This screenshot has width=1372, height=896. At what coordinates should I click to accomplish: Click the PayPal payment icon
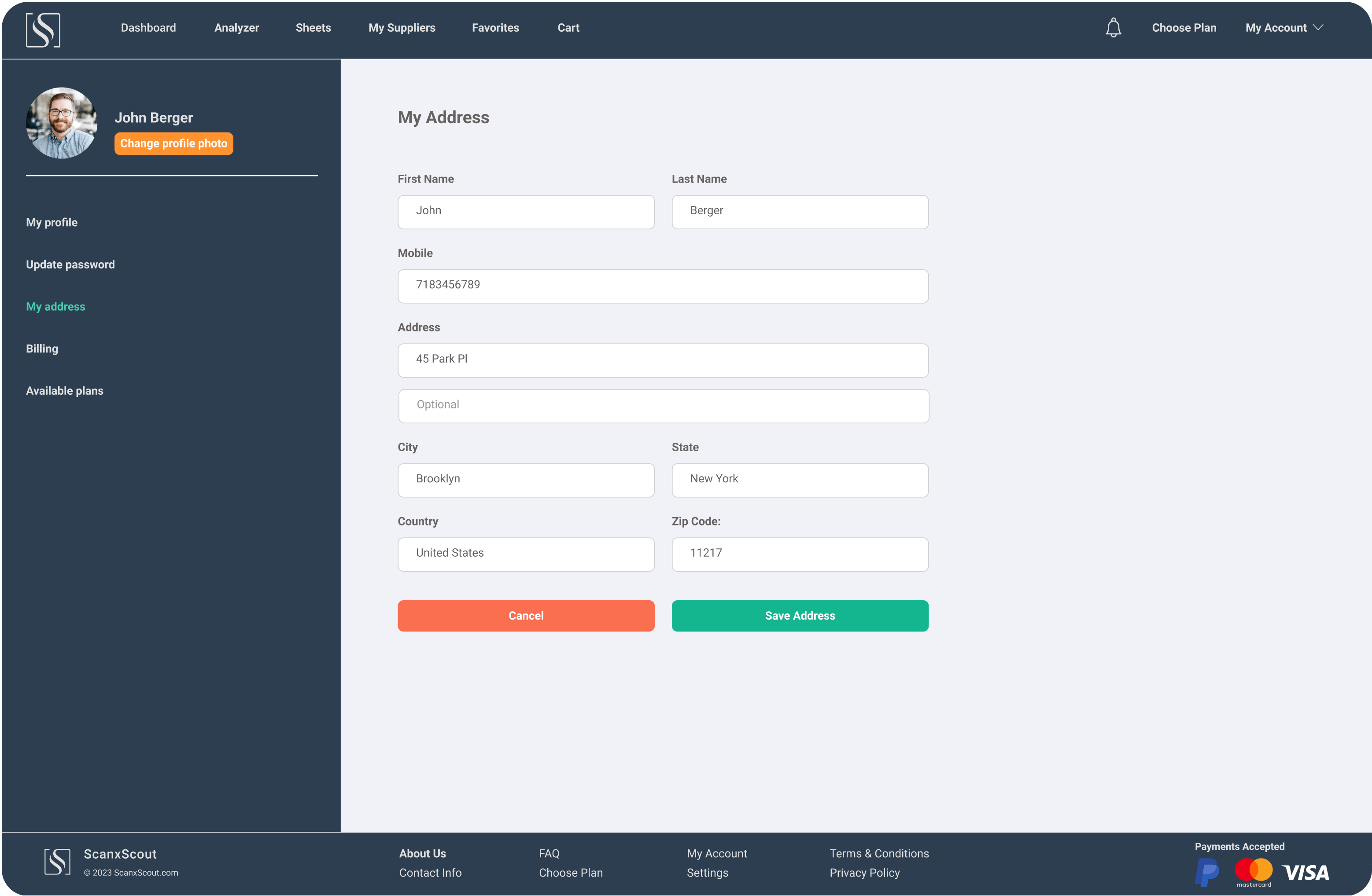click(1206, 872)
